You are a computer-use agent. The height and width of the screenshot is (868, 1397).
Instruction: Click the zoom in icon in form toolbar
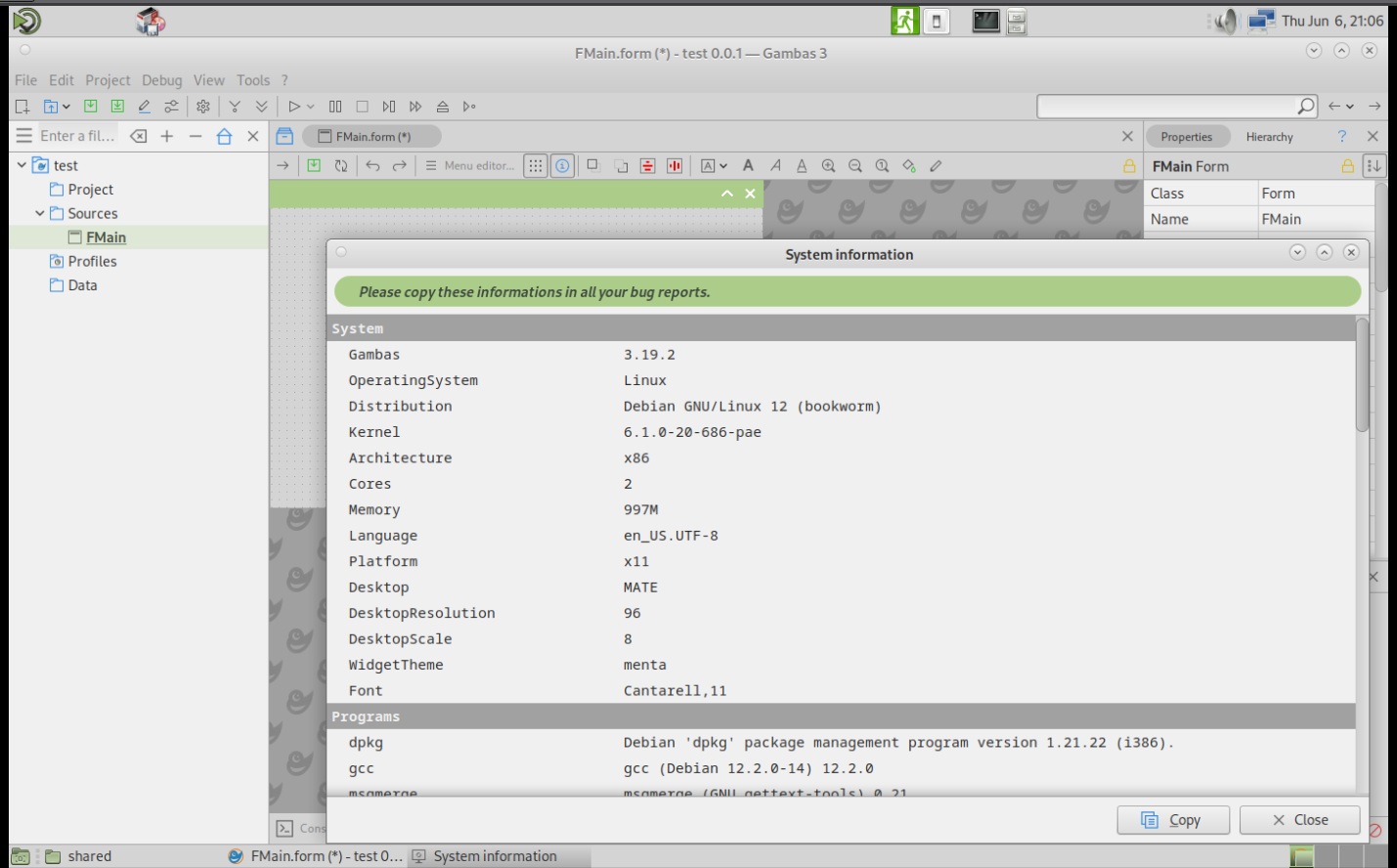829,166
